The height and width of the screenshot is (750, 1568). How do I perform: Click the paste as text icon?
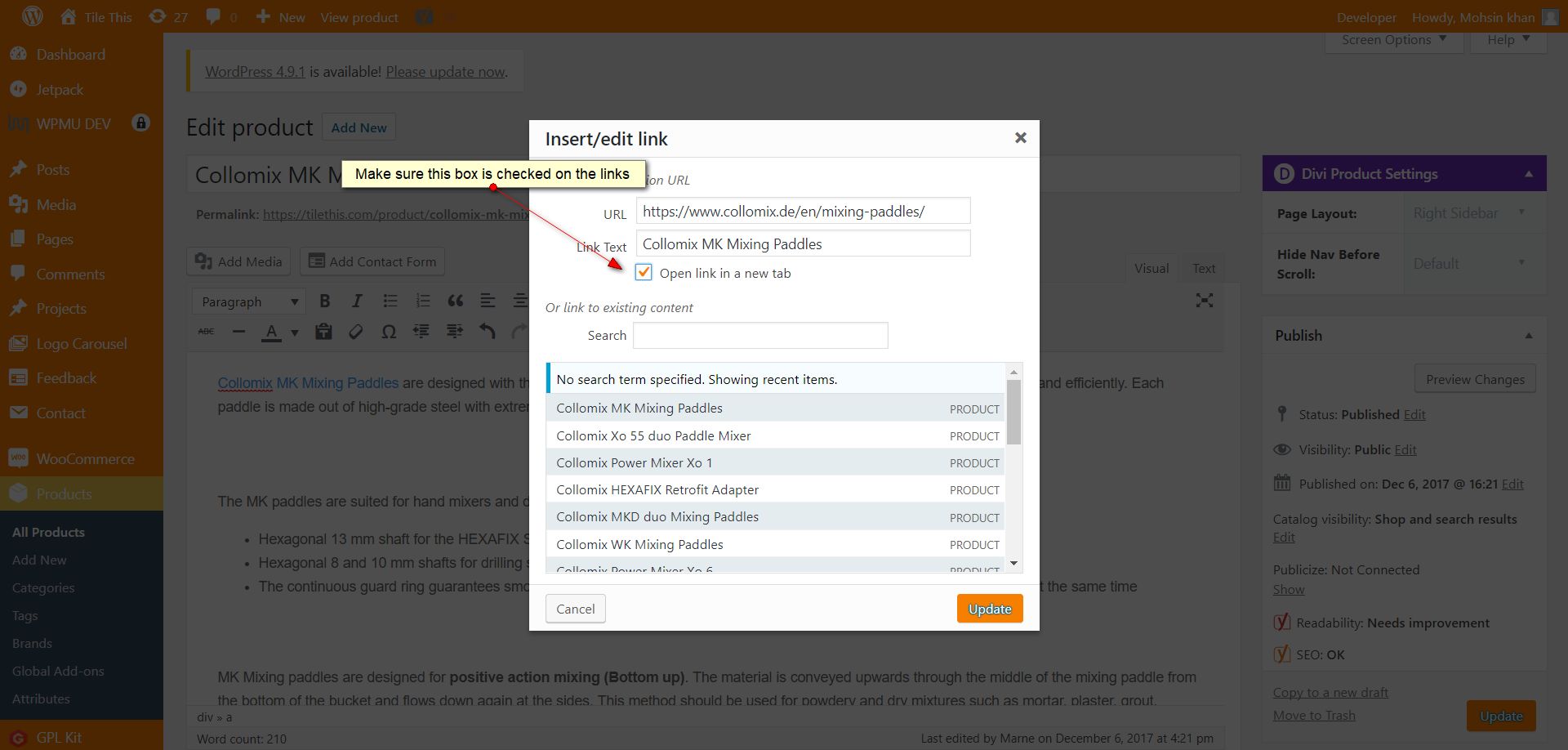click(323, 332)
